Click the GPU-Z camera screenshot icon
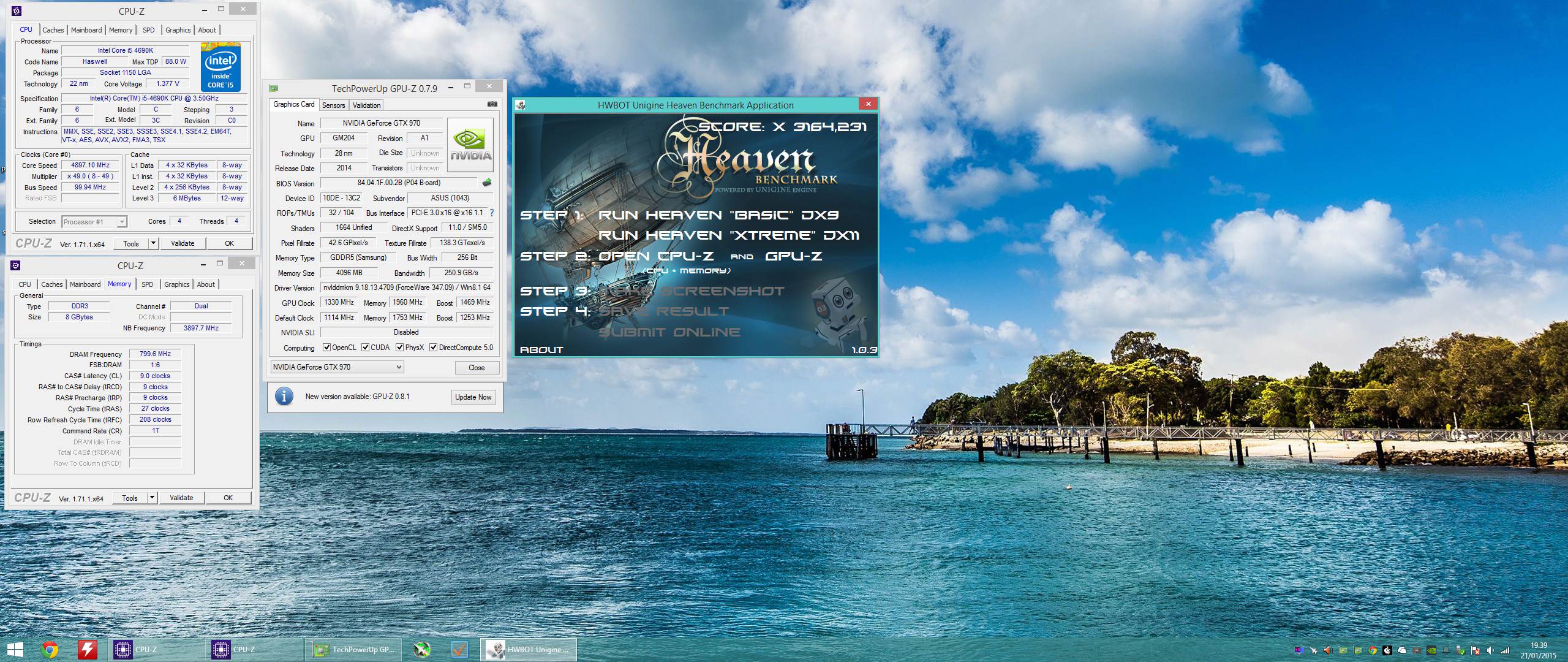The height and width of the screenshot is (662, 1568). coord(492,104)
